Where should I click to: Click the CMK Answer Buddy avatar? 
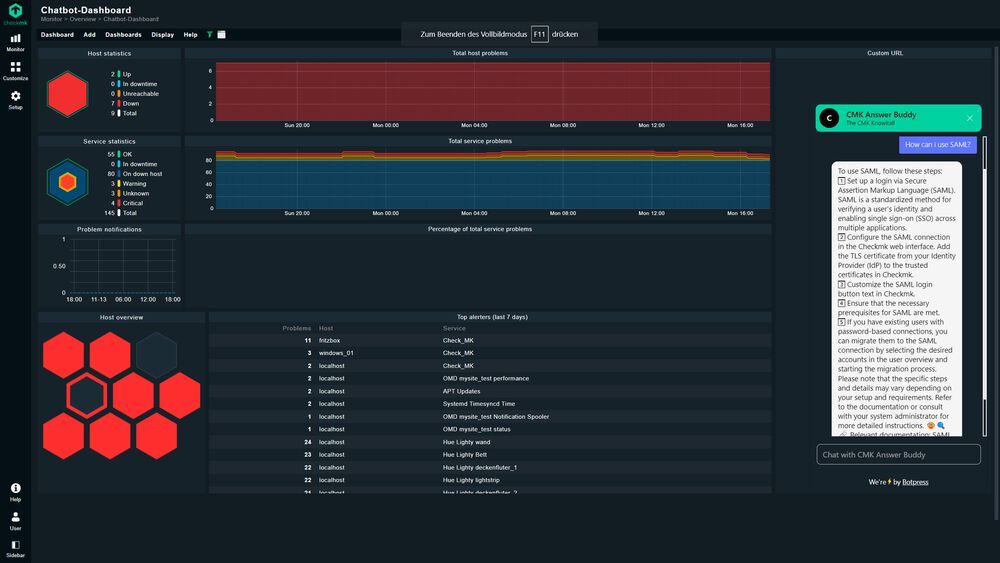[829, 118]
